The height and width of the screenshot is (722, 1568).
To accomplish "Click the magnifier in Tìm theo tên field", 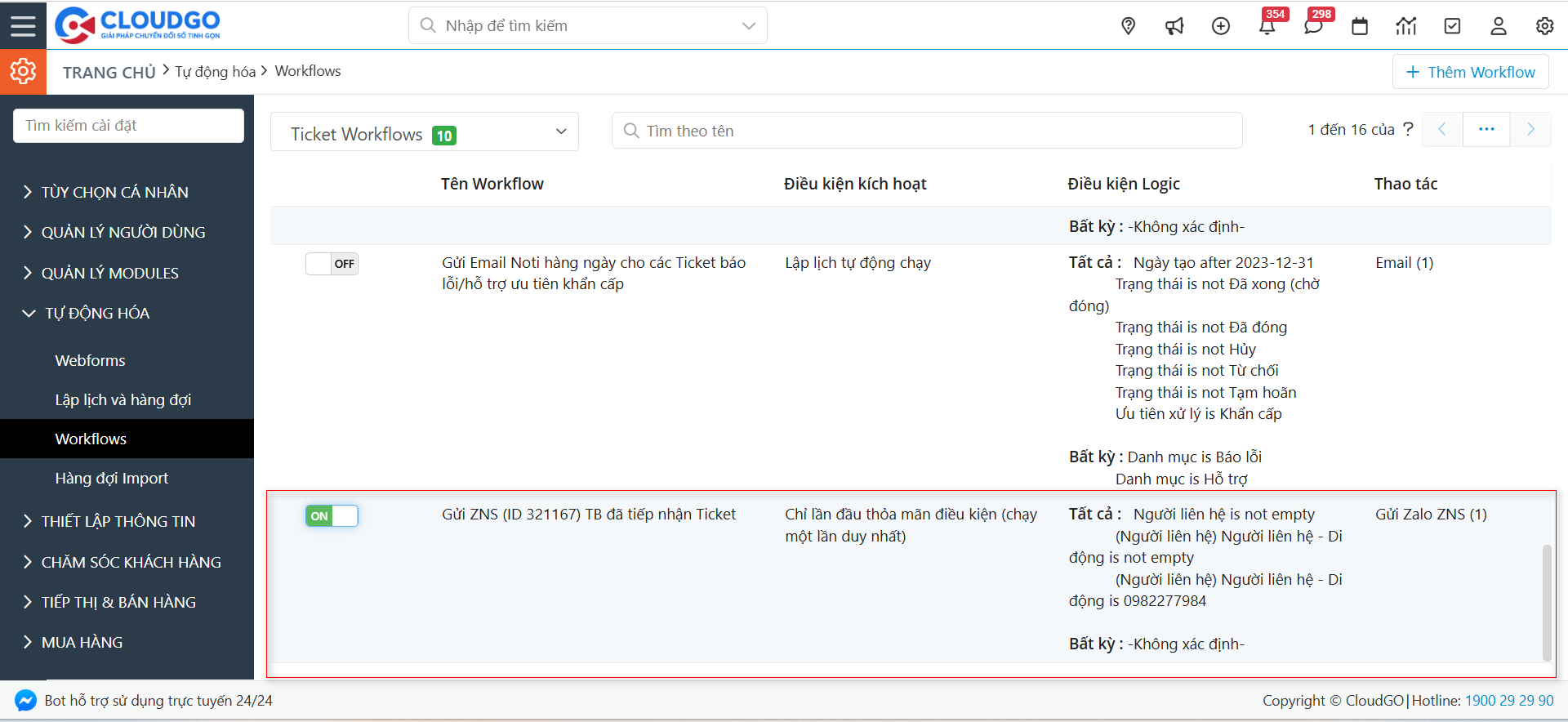I will tap(630, 131).
